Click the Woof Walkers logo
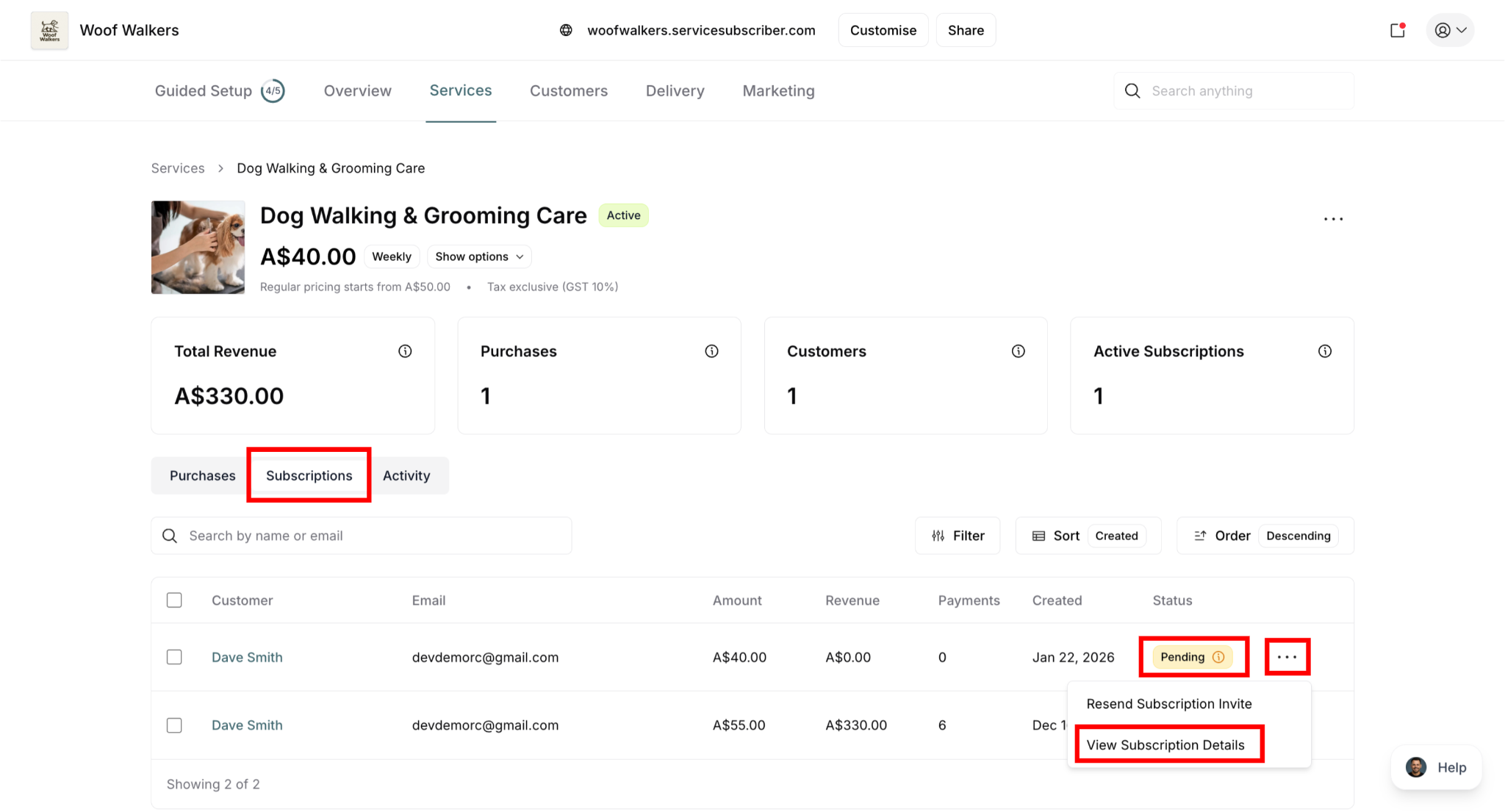Screen dimensions: 1505x812 49,30
